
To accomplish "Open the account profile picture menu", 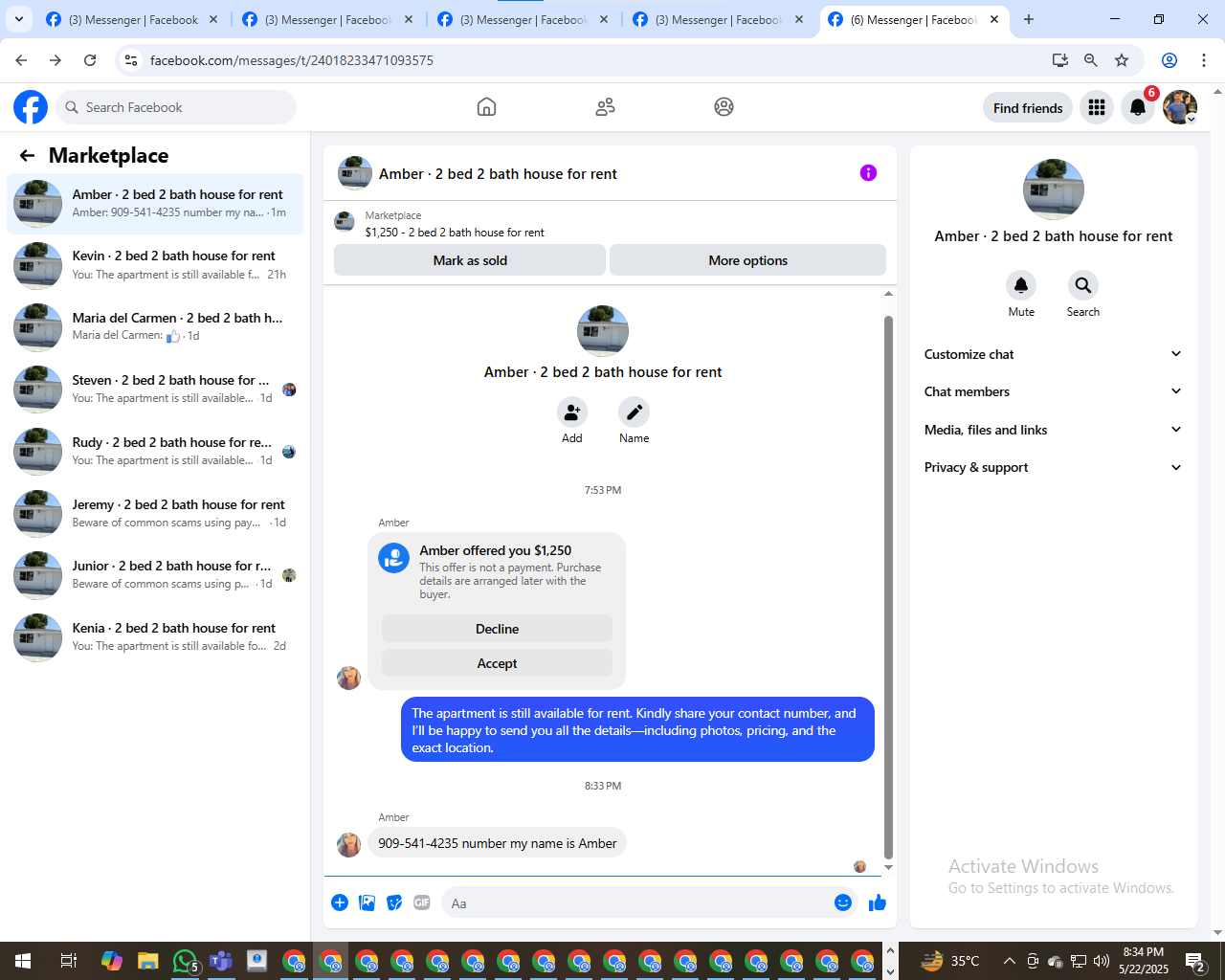I will tap(1180, 107).
